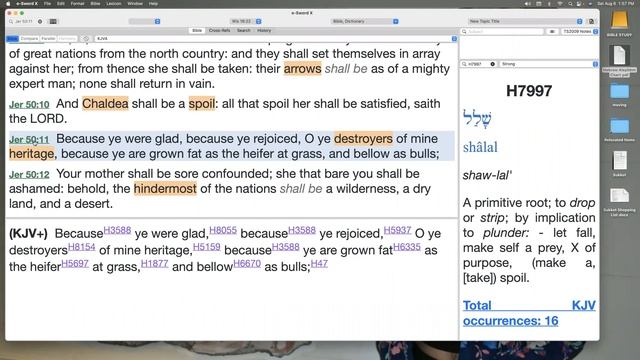640x360 pixels.
Task: Click the small view button next to subject search
Action: 552,31
